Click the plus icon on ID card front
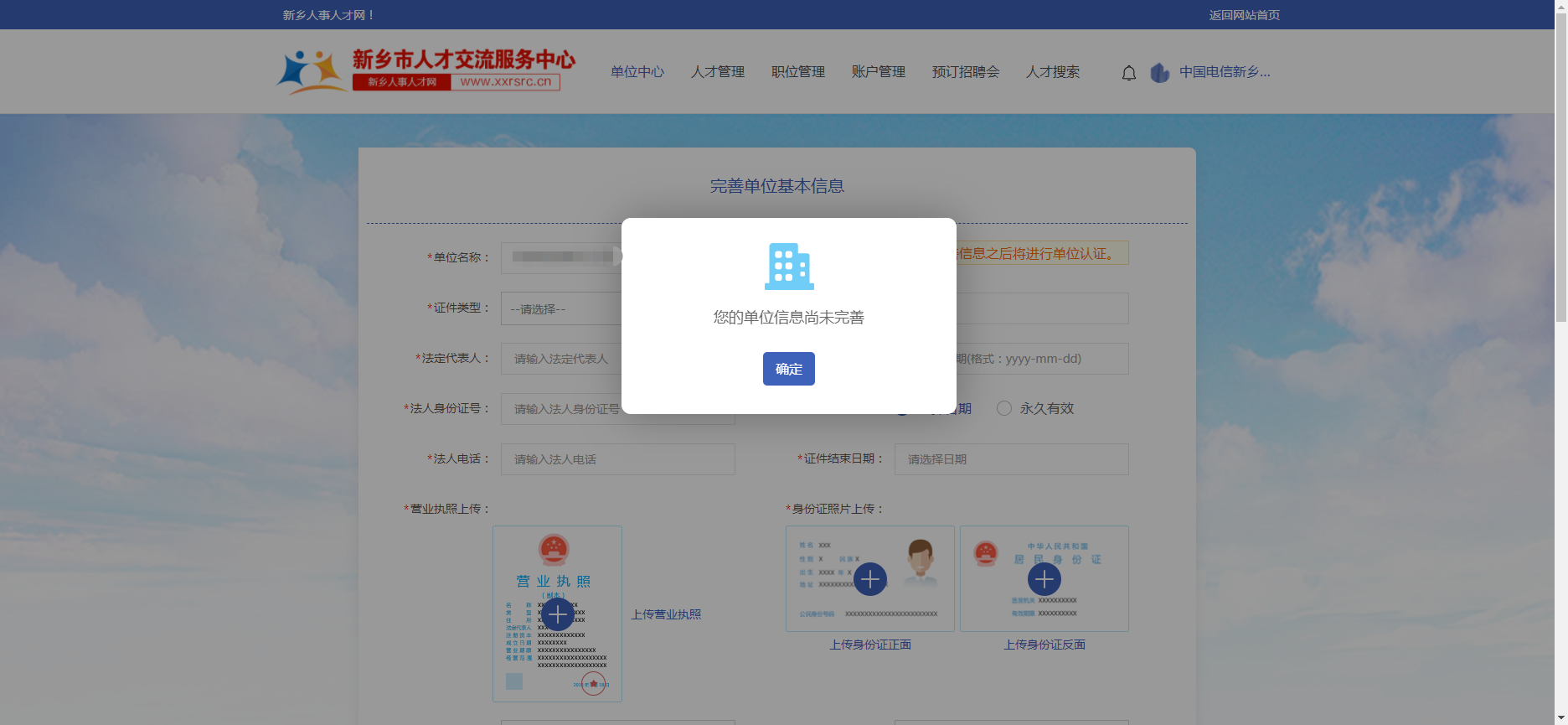 (x=870, y=579)
